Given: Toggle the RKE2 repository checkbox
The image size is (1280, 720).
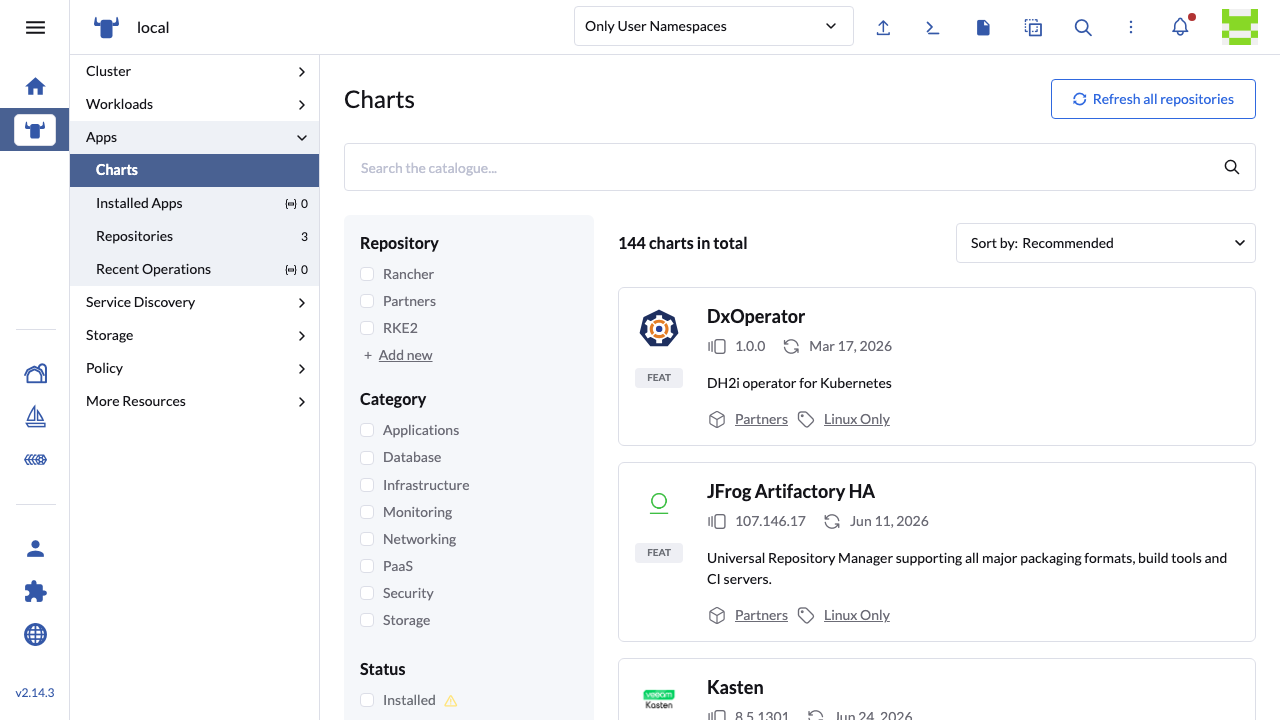Looking at the screenshot, I should point(367,328).
